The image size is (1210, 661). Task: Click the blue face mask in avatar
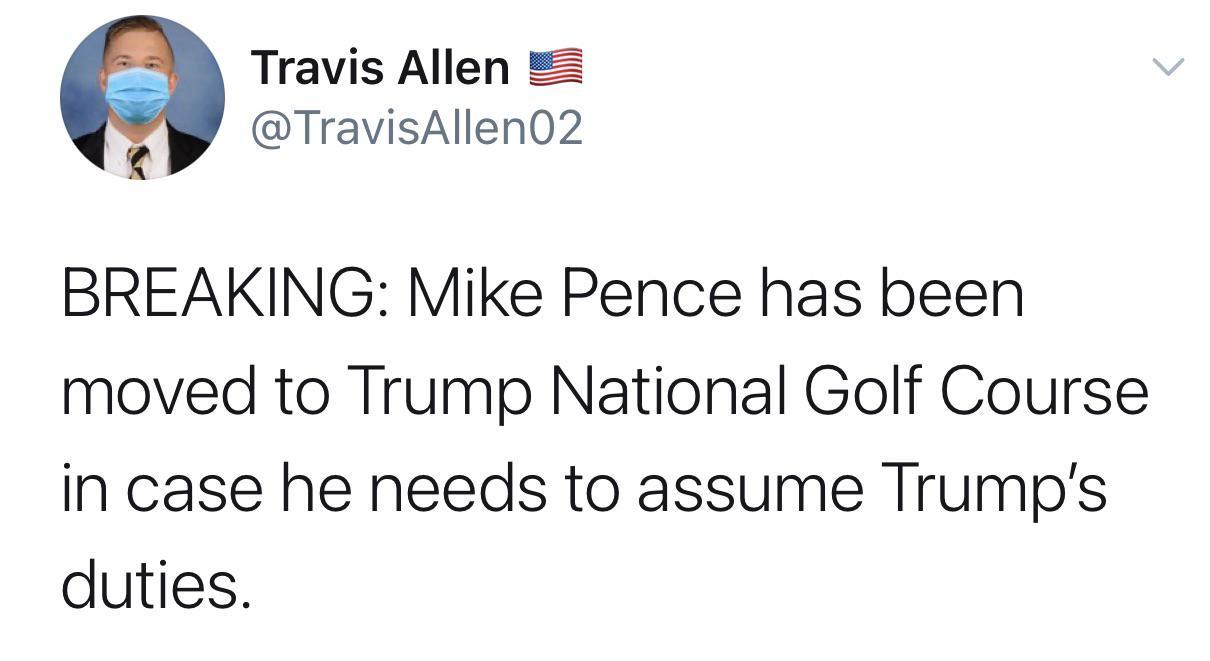pos(138,95)
